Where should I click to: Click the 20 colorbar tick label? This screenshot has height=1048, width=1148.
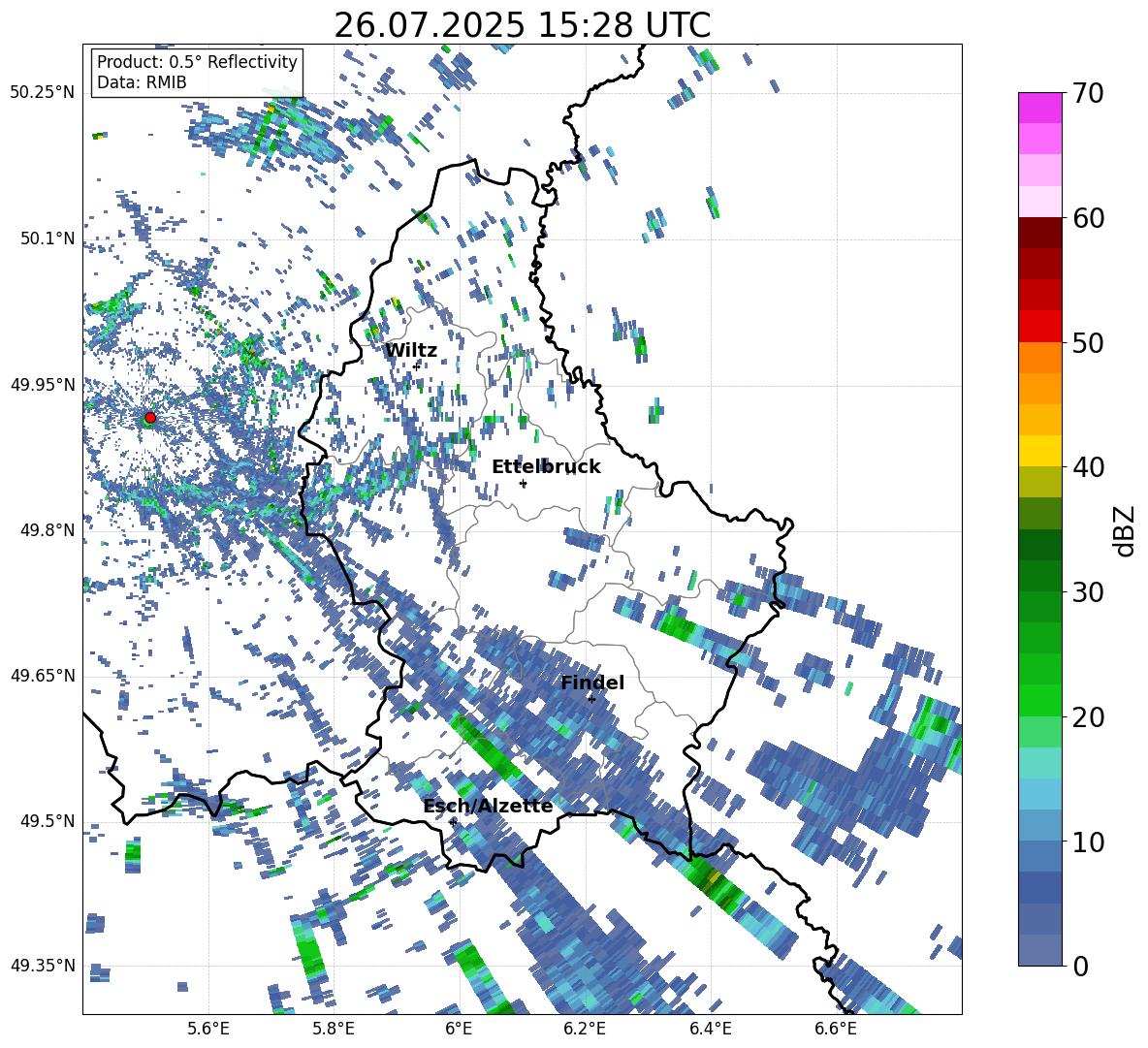(x=1087, y=716)
